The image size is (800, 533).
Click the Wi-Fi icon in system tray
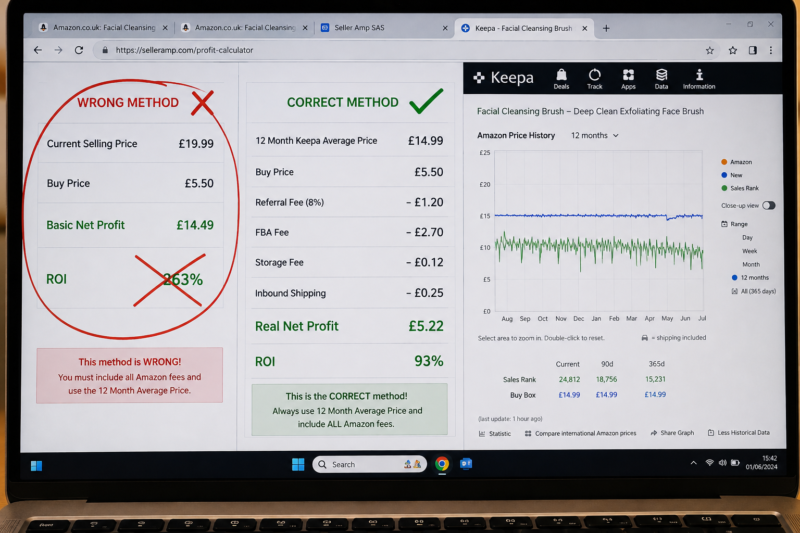coord(709,463)
